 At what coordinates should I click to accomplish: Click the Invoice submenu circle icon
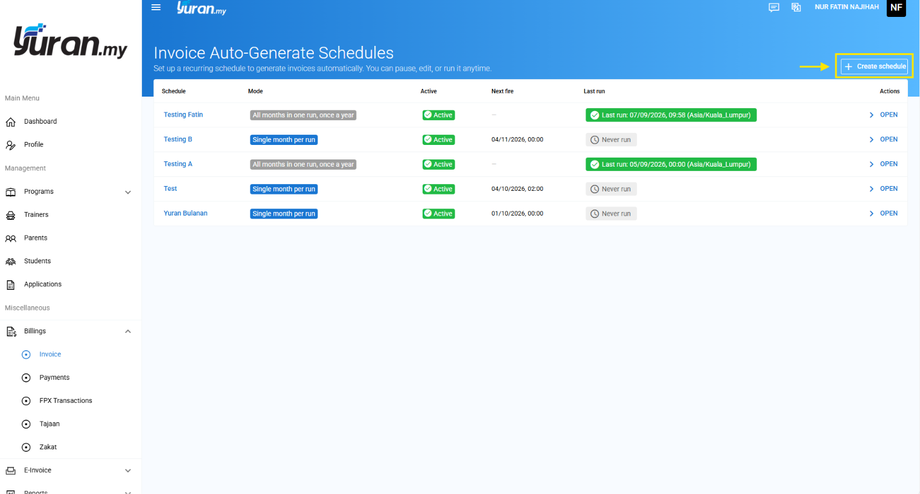pyautogui.click(x=26, y=355)
